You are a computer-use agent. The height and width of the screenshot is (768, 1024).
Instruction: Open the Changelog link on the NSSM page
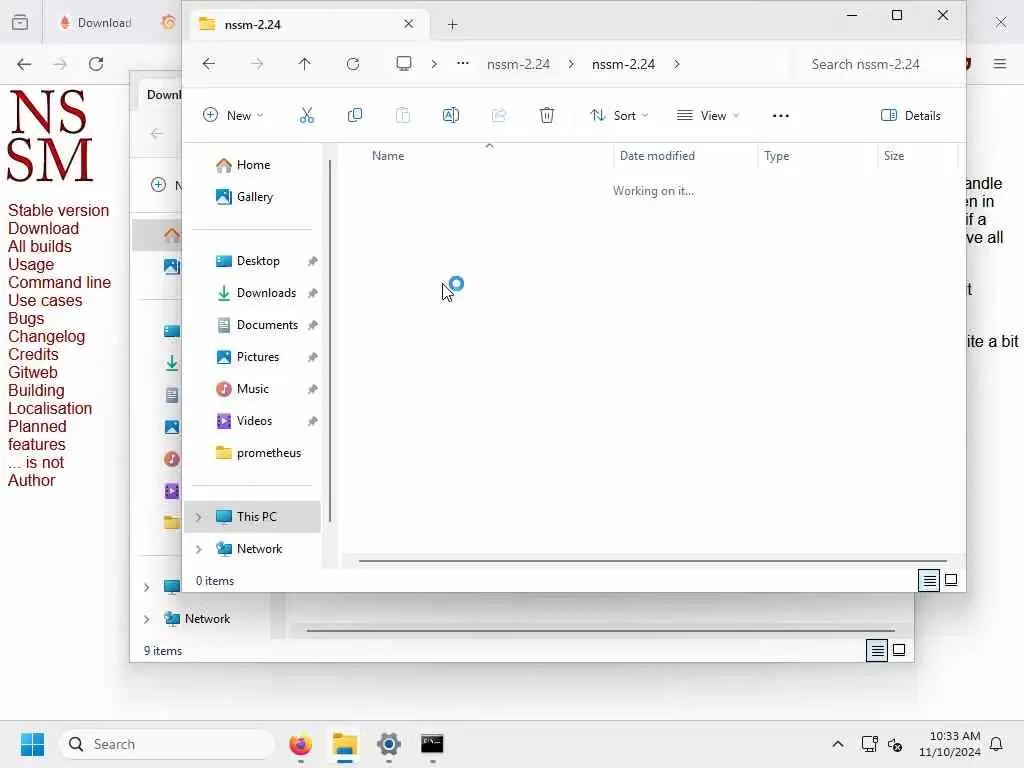point(46,336)
